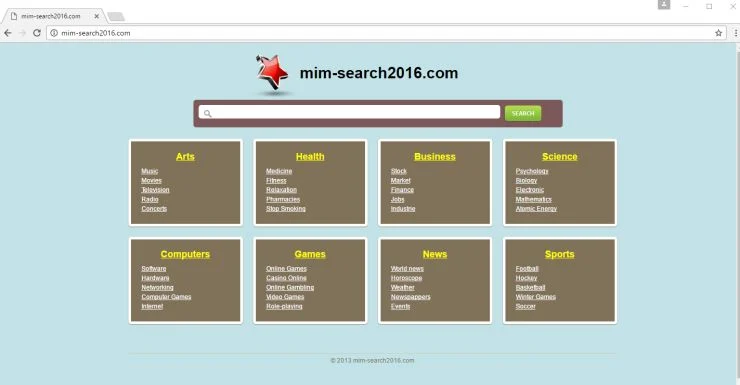Click into the search input field
Image resolution: width=740 pixels, height=385 pixels.
[x=349, y=112]
